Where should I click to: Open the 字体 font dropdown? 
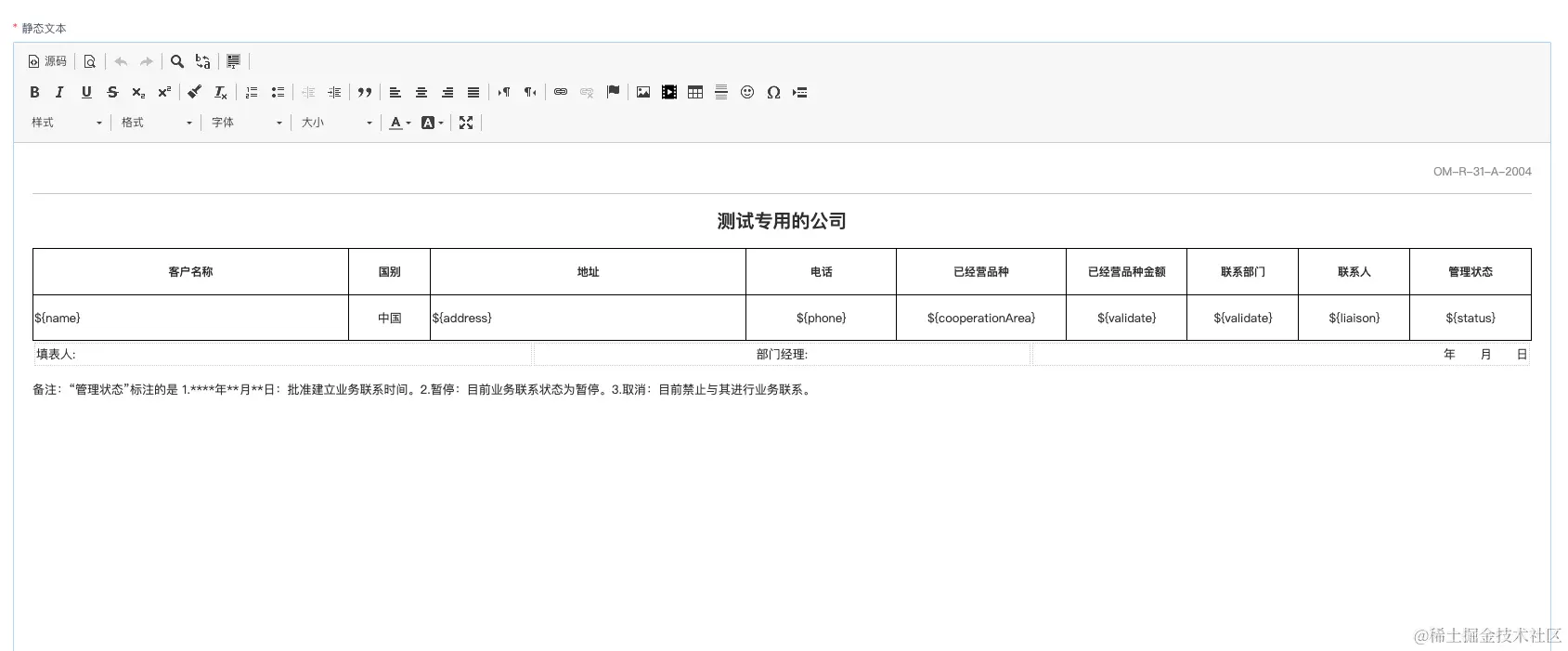coord(246,123)
